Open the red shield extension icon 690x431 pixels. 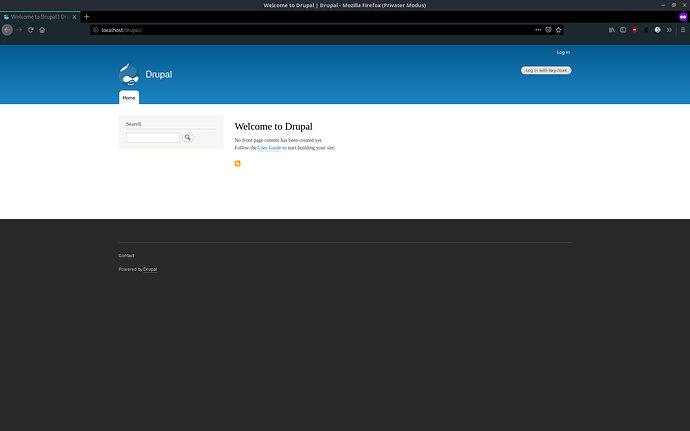click(635, 30)
